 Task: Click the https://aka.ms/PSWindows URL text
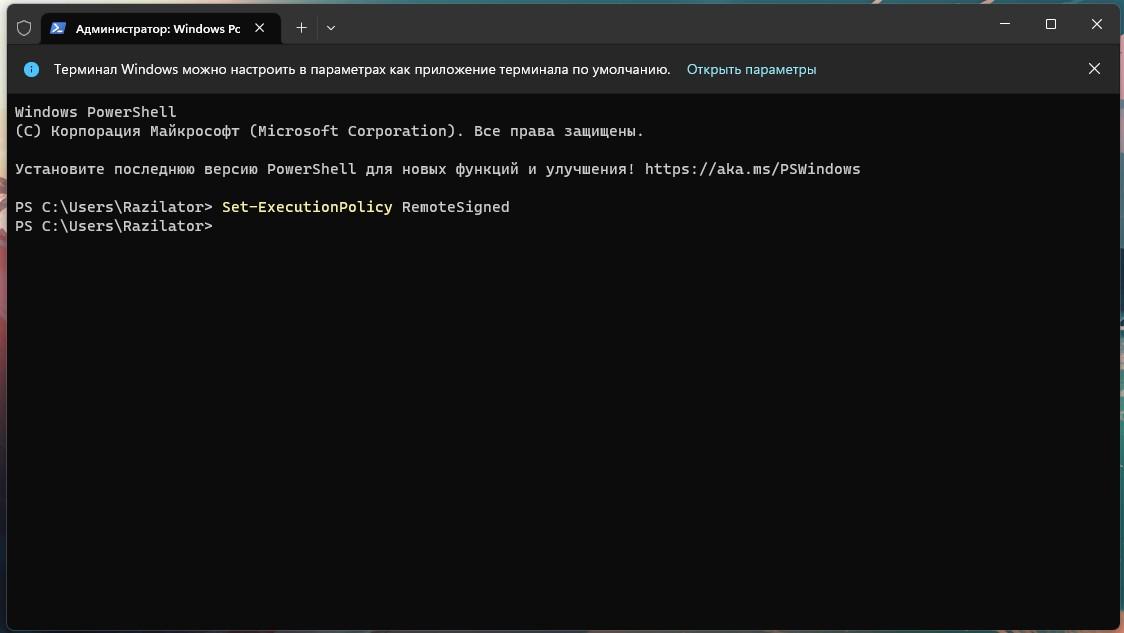[752, 169]
